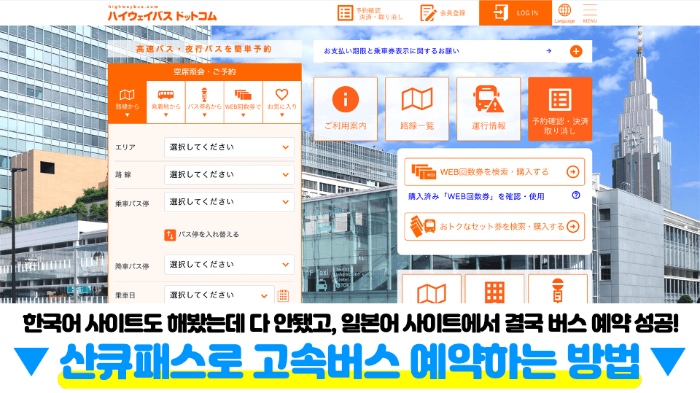The image size is (700, 393).
Task: Open the 乗車バス停 dropdown
Action: [229, 202]
